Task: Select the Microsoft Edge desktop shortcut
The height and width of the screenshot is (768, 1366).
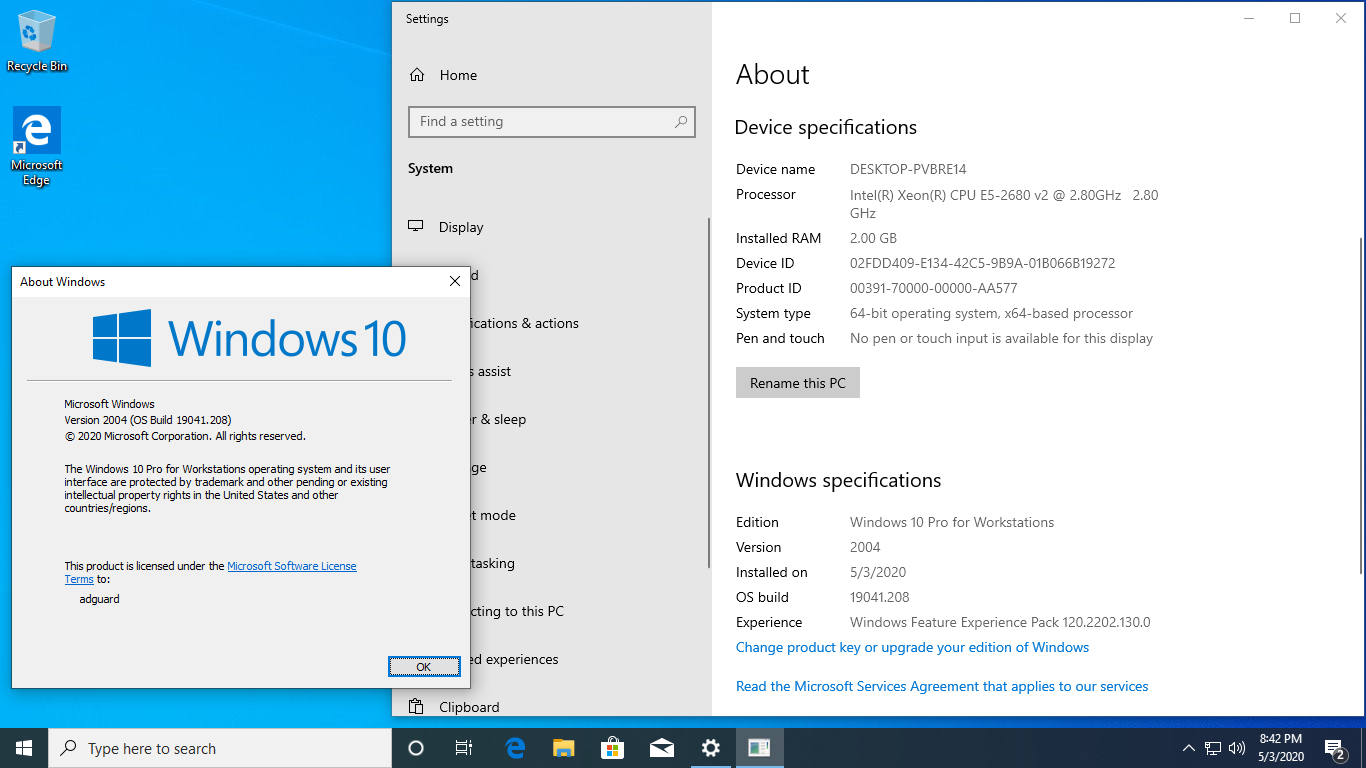Action: (x=37, y=147)
